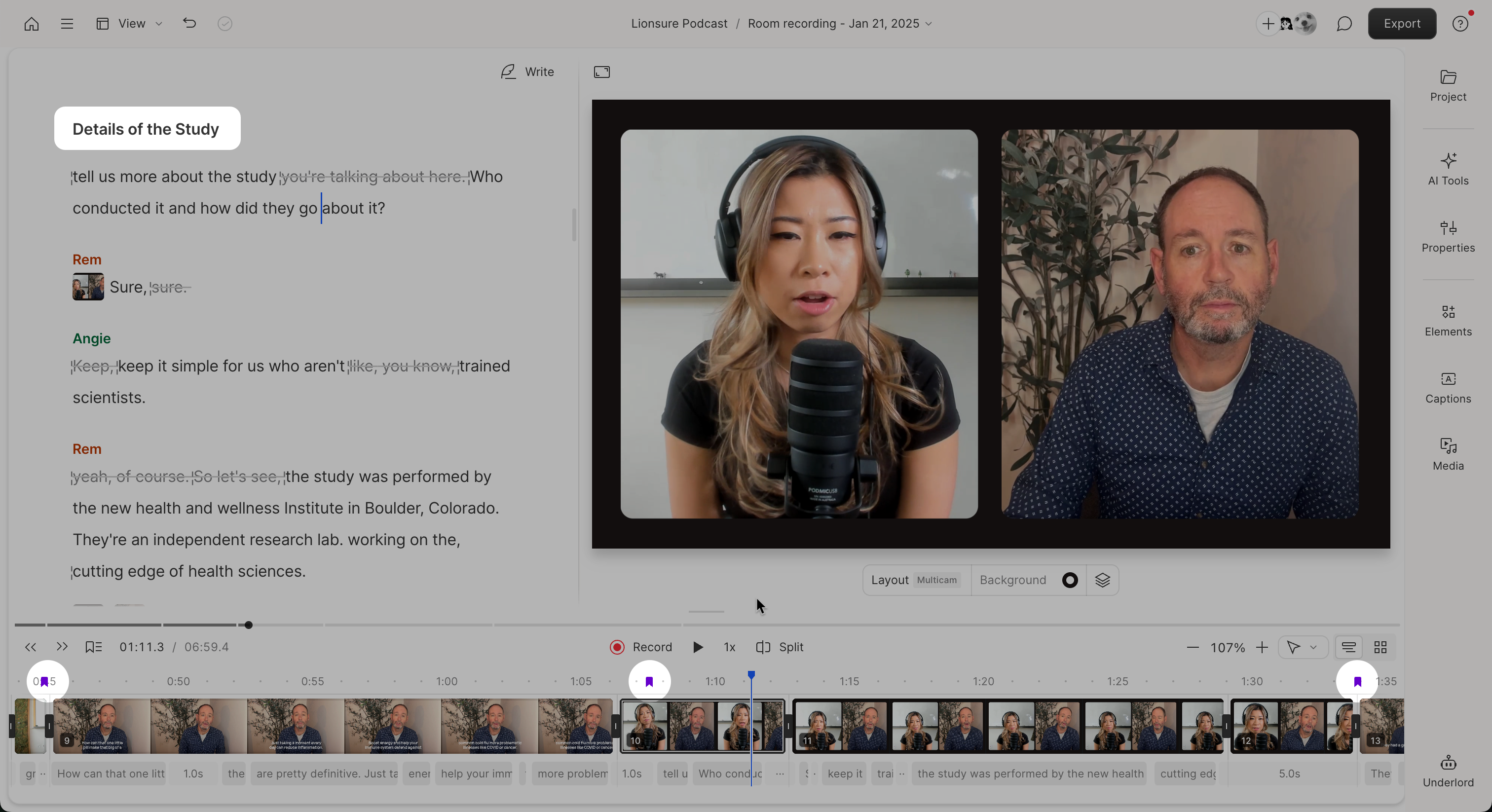The width and height of the screenshot is (1492, 812).
Task: Switch to the grid storyboard view
Action: tap(1380, 647)
